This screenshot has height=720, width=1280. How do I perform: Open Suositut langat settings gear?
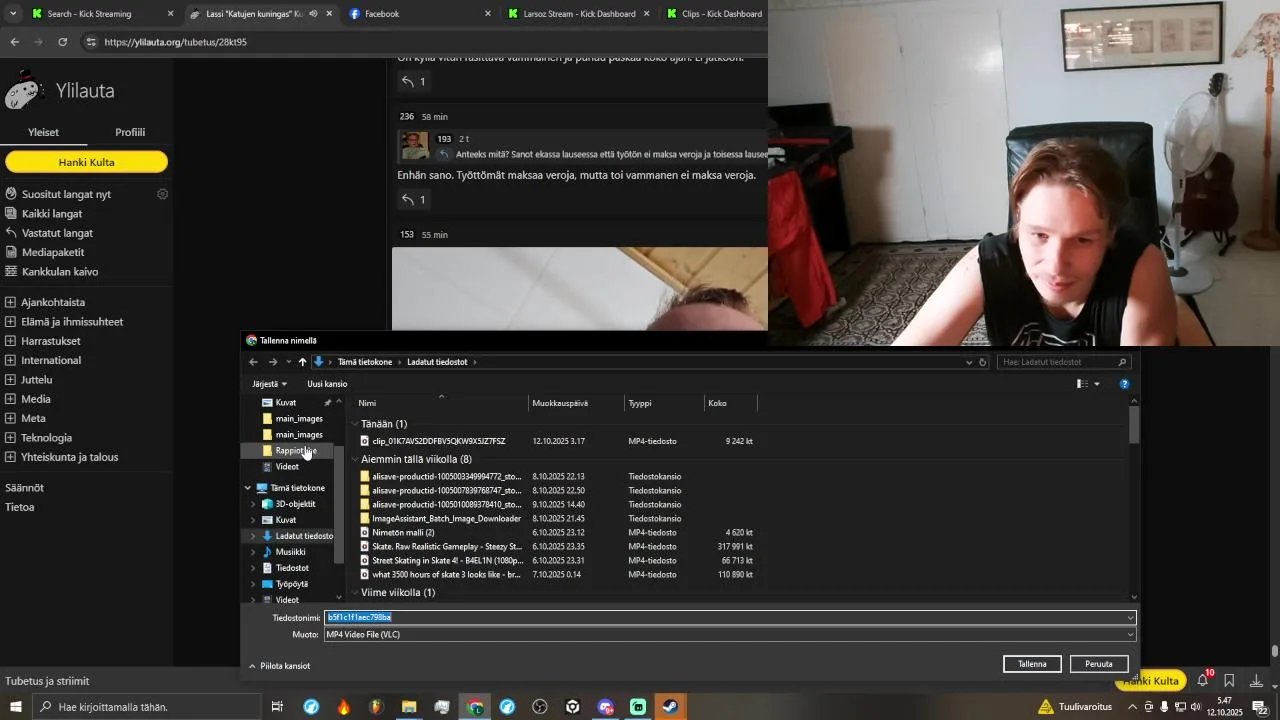click(x=163, y=194)
